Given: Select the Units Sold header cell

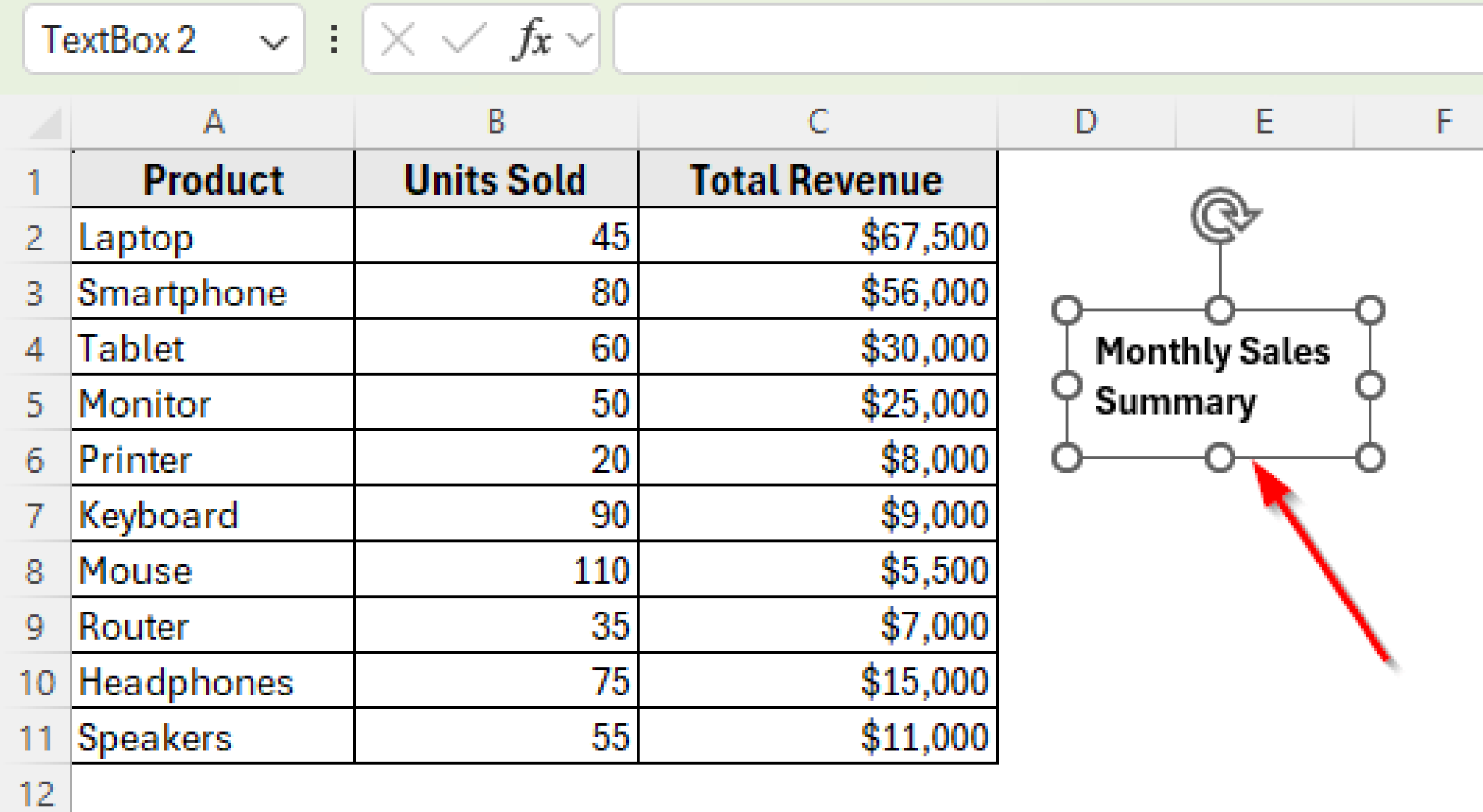Looking at the screenshot, I should tap(495, 178).
